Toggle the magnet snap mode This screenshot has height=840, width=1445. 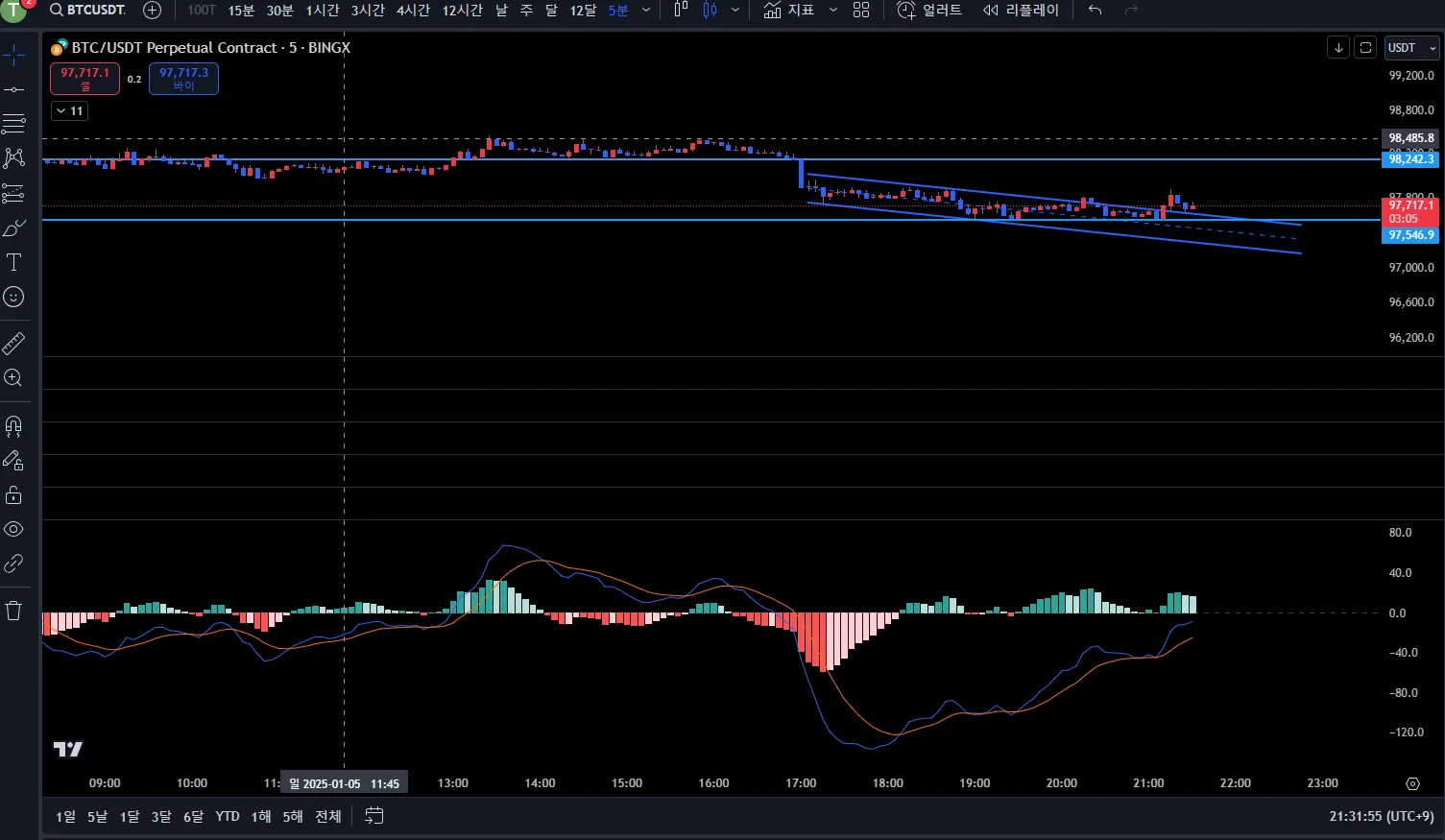[x=13, y=425]
